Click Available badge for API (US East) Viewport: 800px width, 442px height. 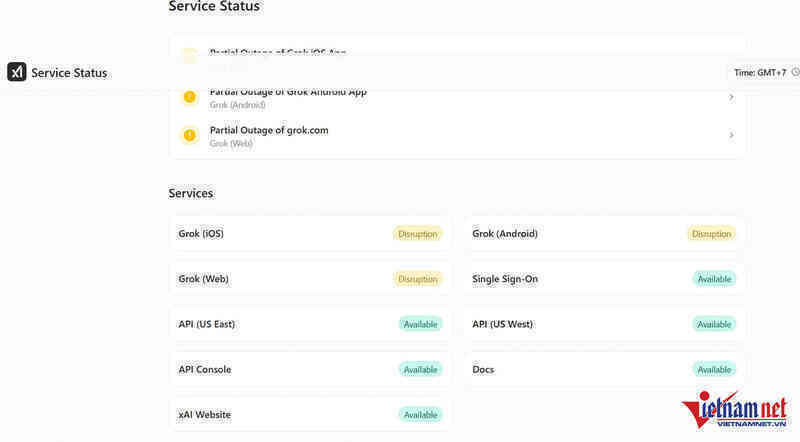pos(420,324)
